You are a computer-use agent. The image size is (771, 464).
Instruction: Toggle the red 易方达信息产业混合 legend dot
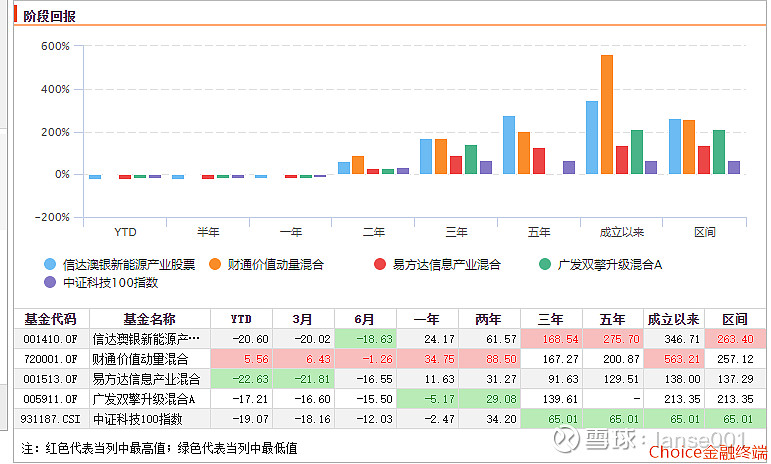coord(380,264)
